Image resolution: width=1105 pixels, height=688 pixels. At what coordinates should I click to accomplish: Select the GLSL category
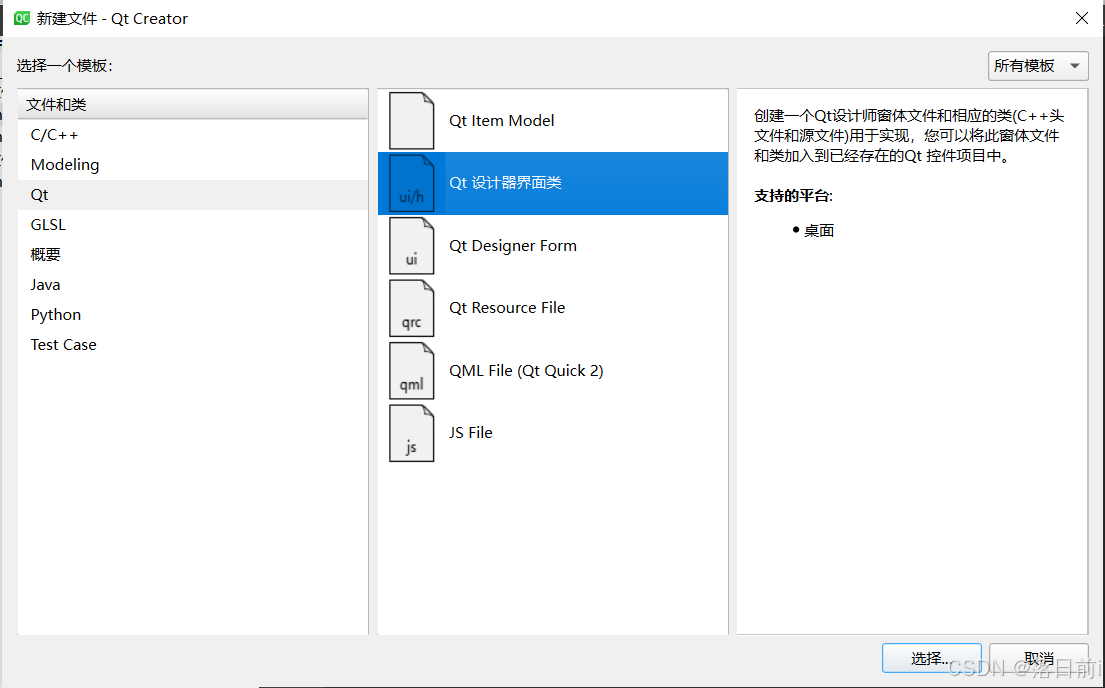click(x=192, y=225)
